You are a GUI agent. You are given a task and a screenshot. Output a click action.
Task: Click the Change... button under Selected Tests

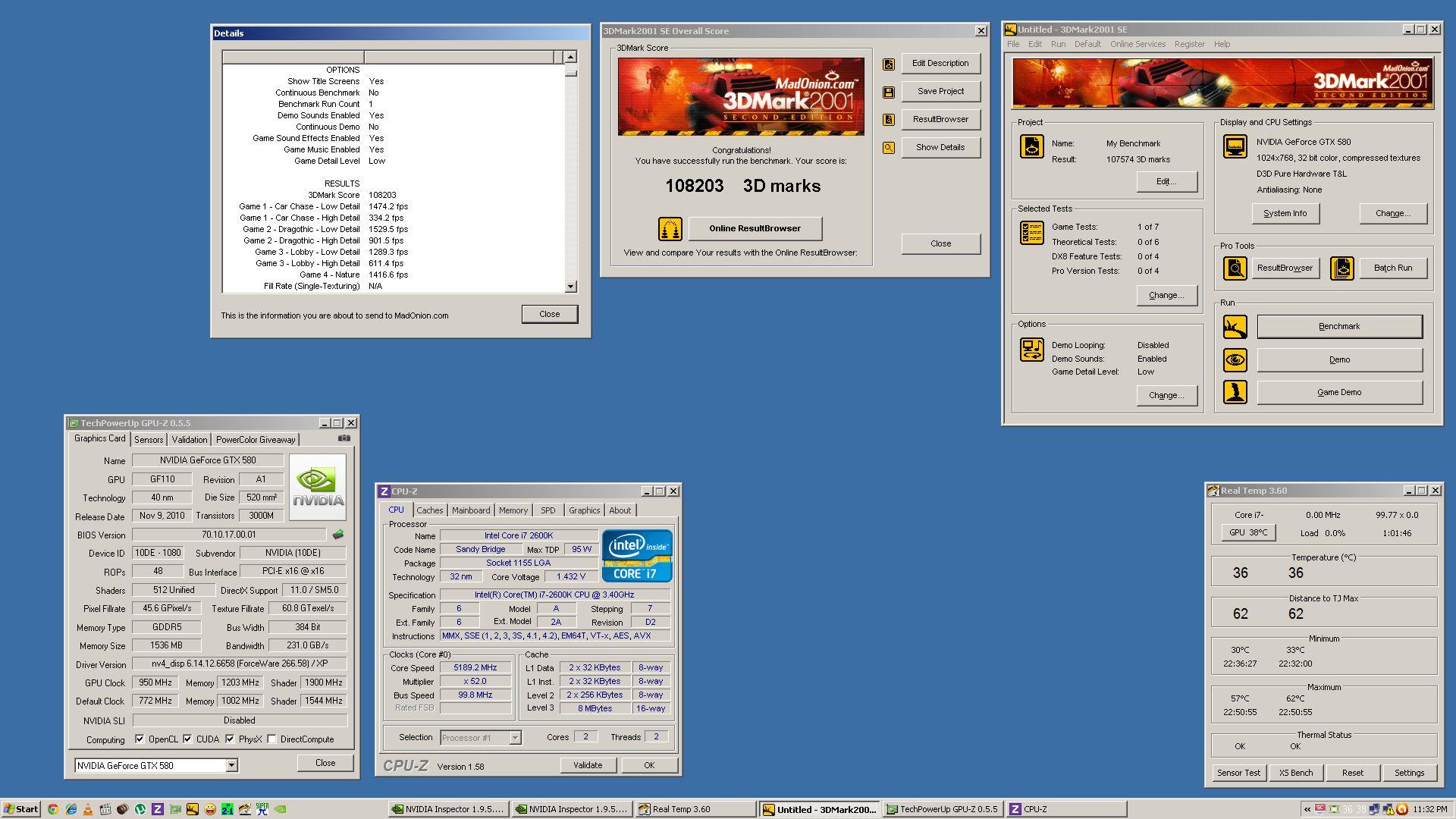click(1166, 296)
